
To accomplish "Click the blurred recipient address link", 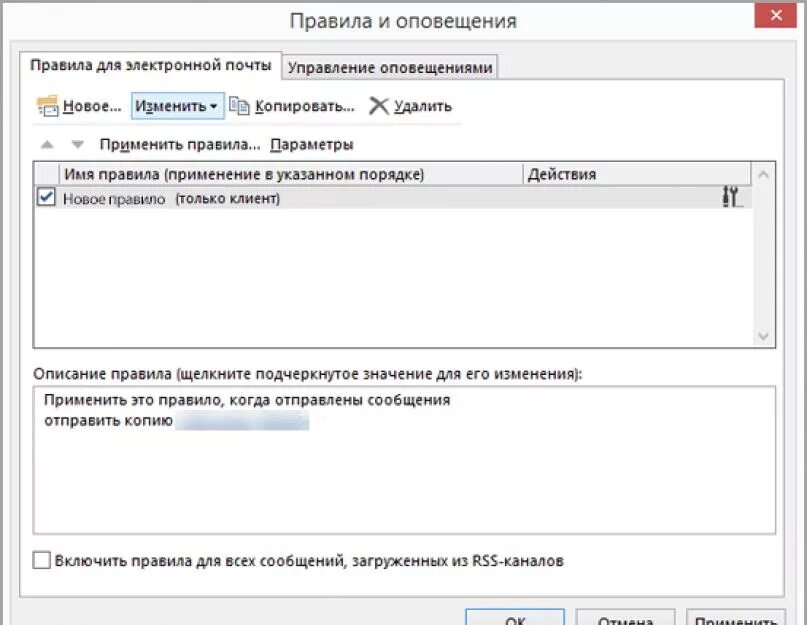I will [242, 421].
